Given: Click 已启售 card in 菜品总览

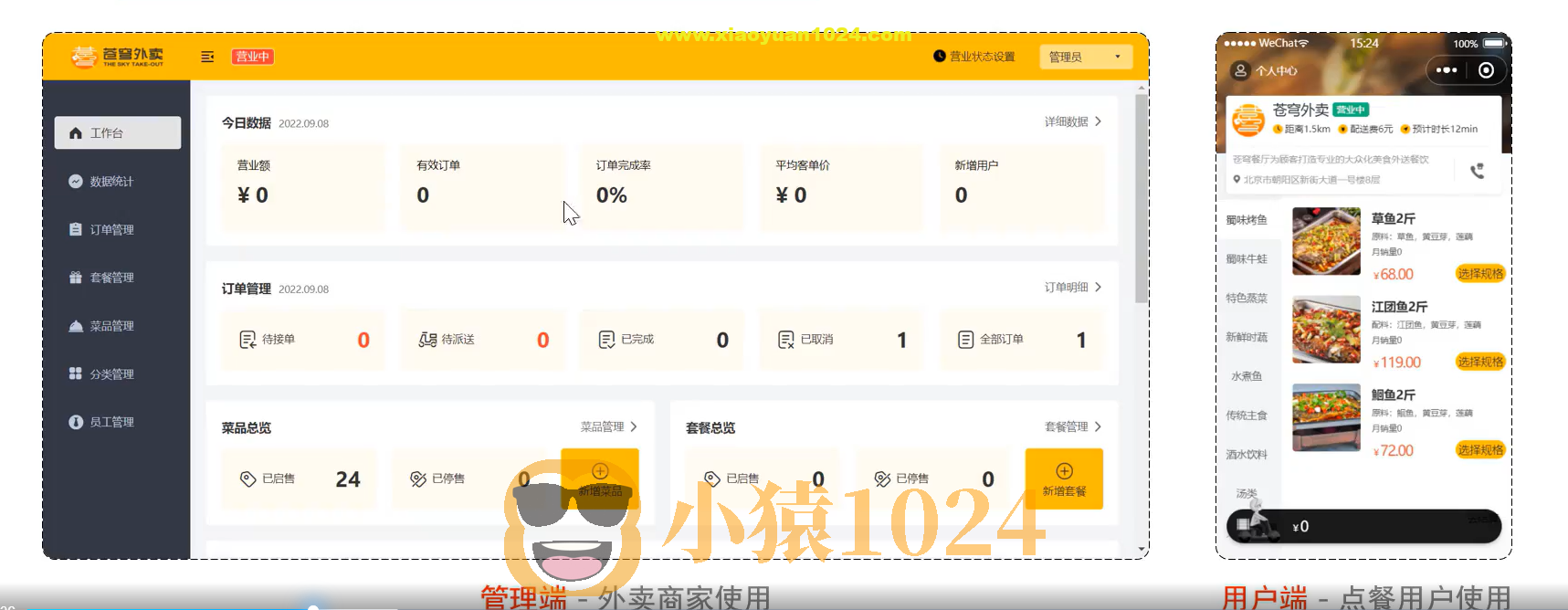Looking at the screenshot, I should (300, 479).
